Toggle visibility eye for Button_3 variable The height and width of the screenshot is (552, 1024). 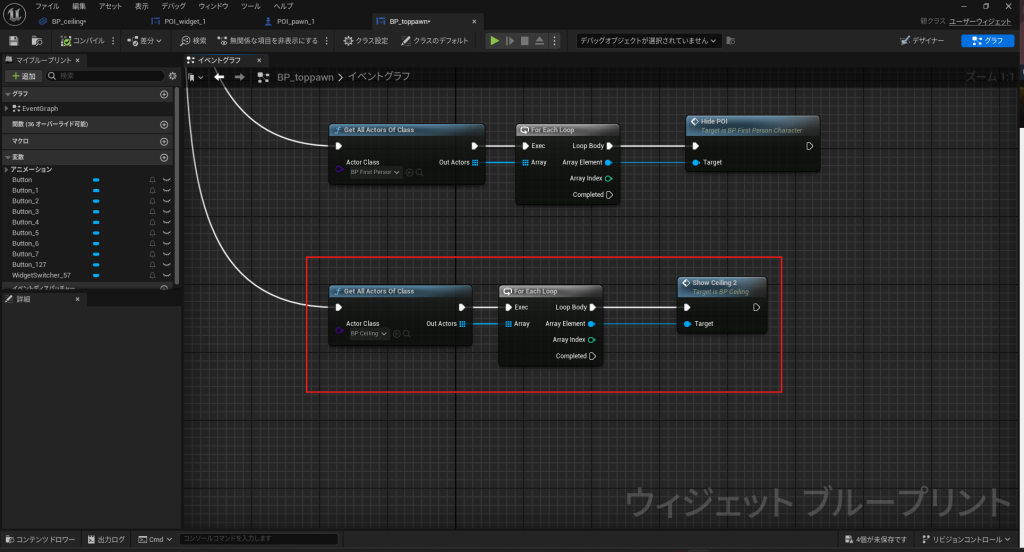click(x=167, y=212)
